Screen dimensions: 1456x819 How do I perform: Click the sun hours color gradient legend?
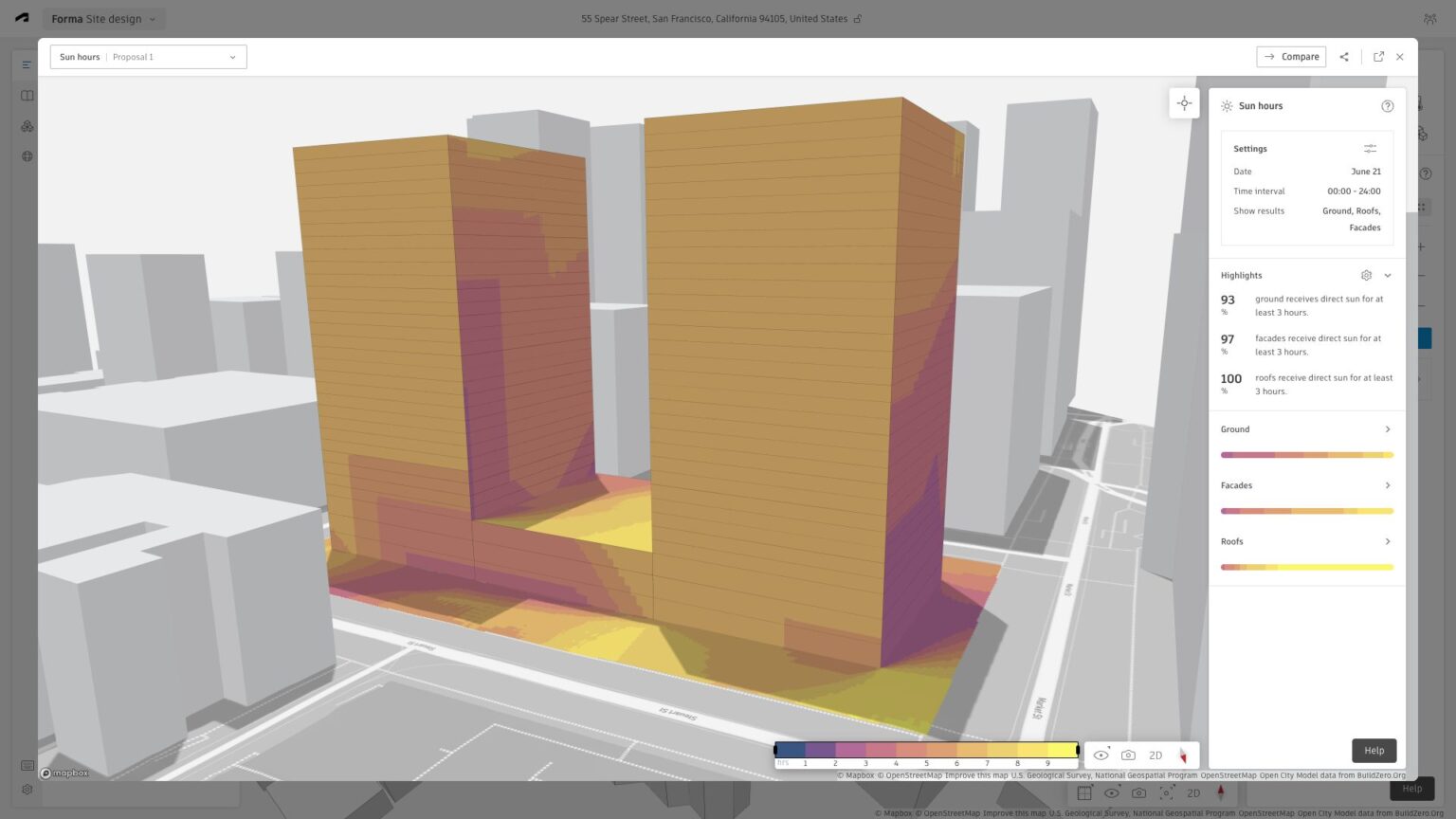pyautogui.click(x=927, y=750)
